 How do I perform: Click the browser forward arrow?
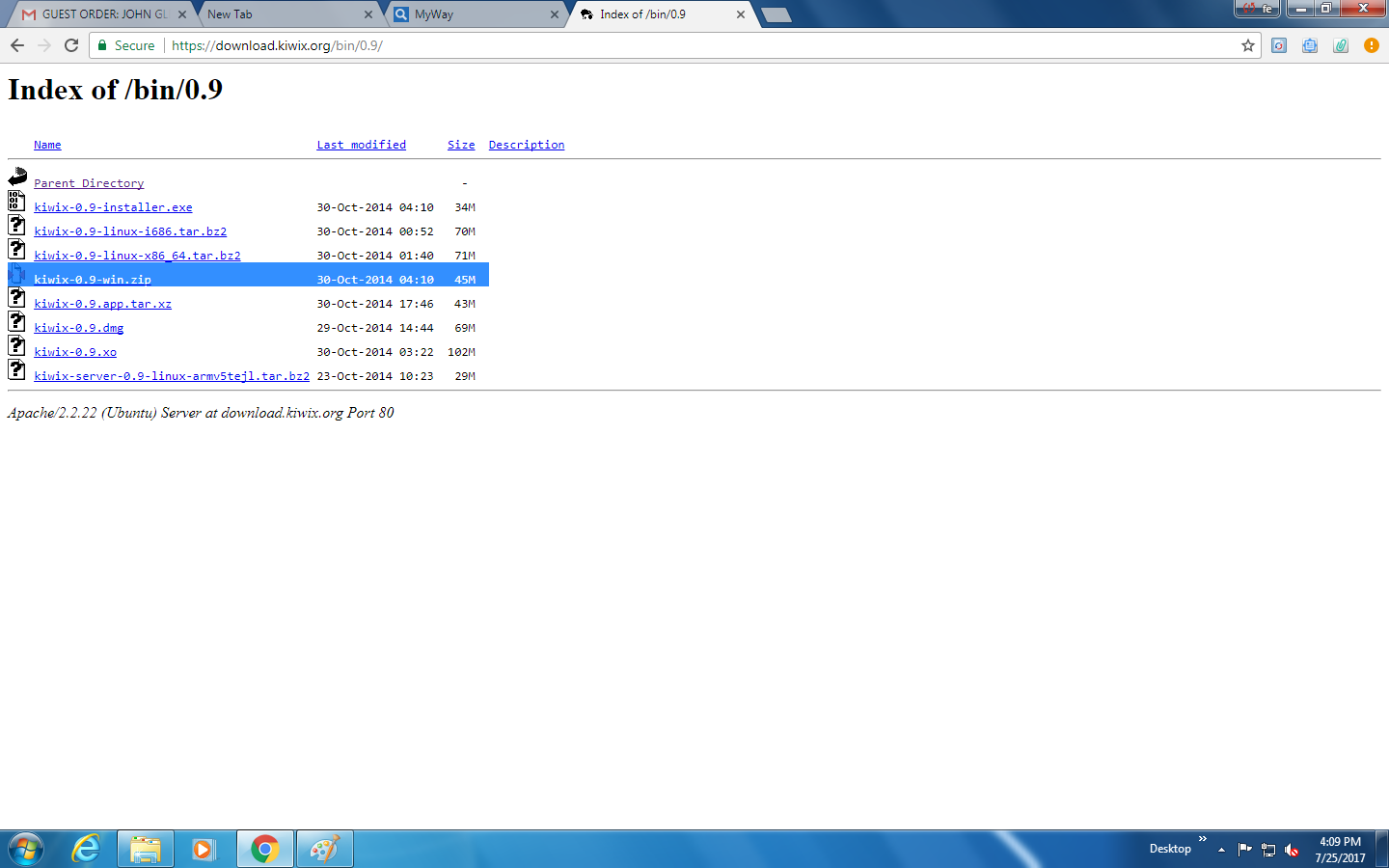(x=44, y=45)
